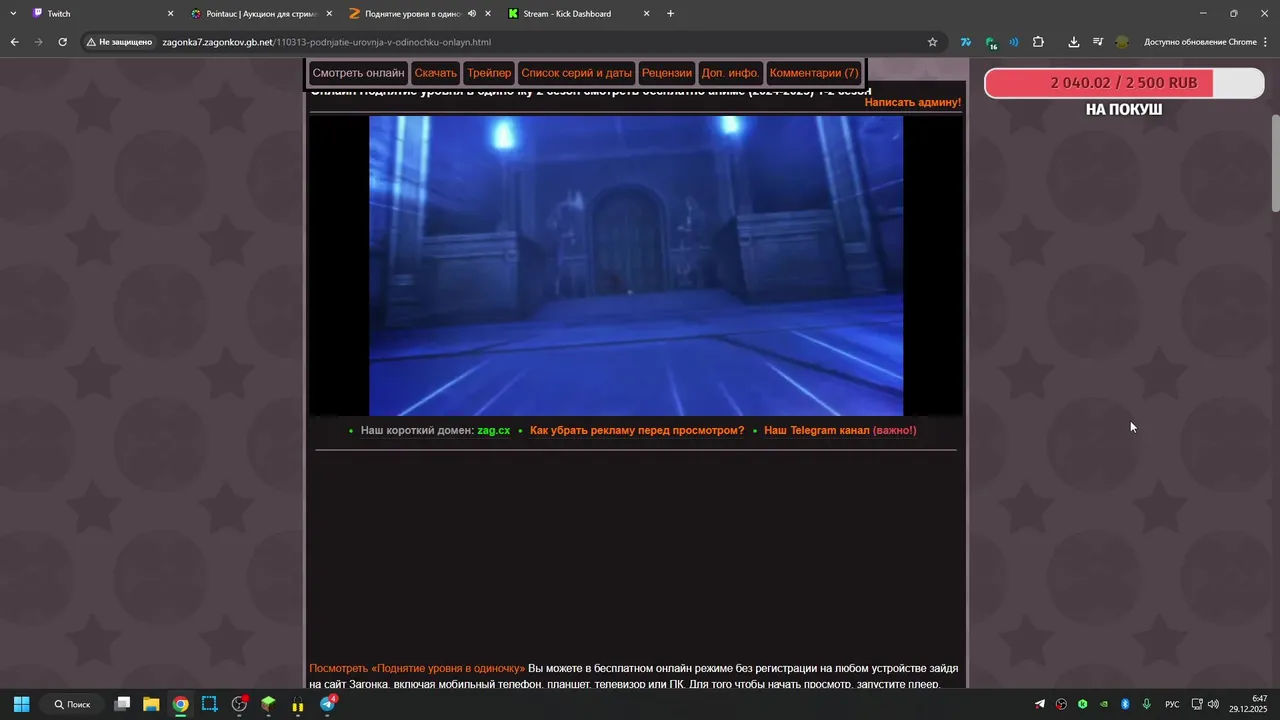The width and height of the screenshot is (1280, 720).
Task: Open Telegram from the taskbar
Action: (327, 704)
